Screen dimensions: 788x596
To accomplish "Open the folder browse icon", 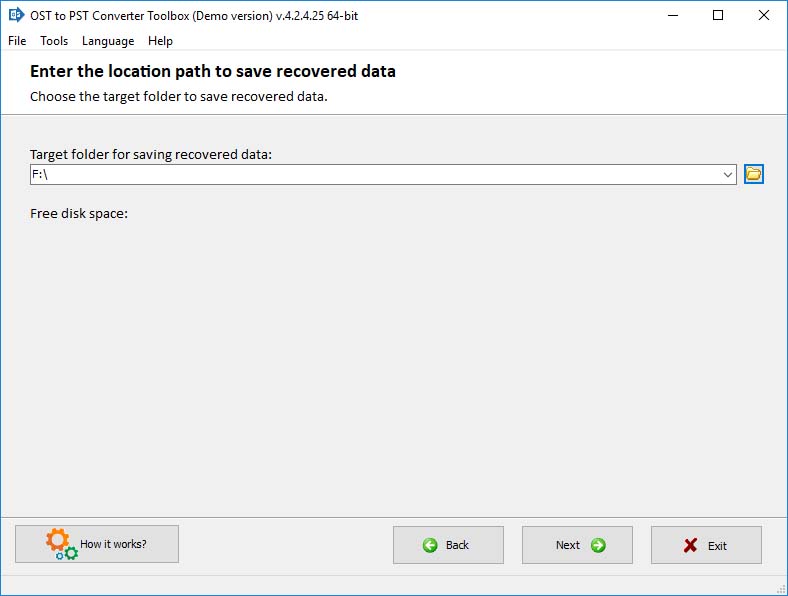I will click(x=753, y=174).
